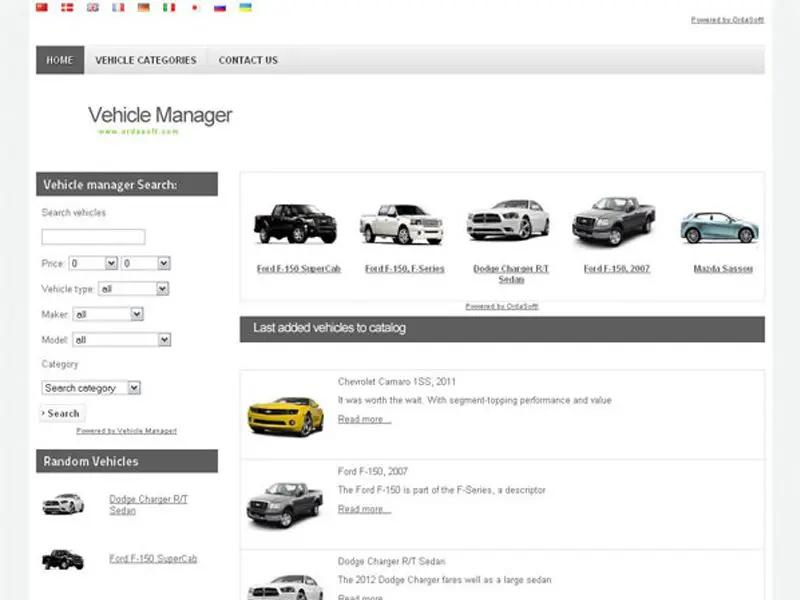This screenshot has height=600, width=800.
Task: Open the minimum Price dropdown
Action: coord(93,263)
